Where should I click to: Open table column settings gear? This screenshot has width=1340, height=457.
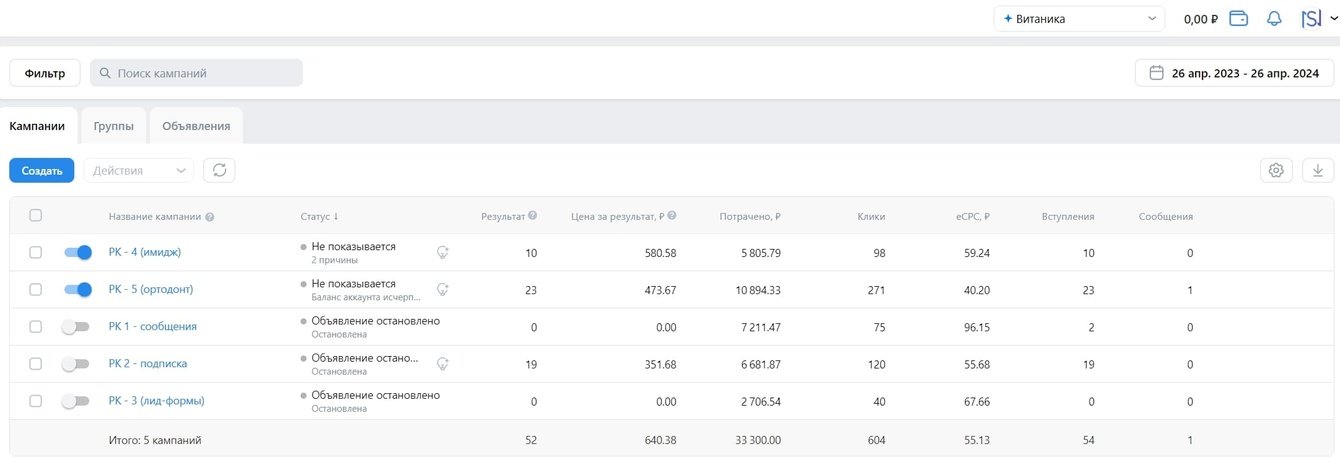1276,170
